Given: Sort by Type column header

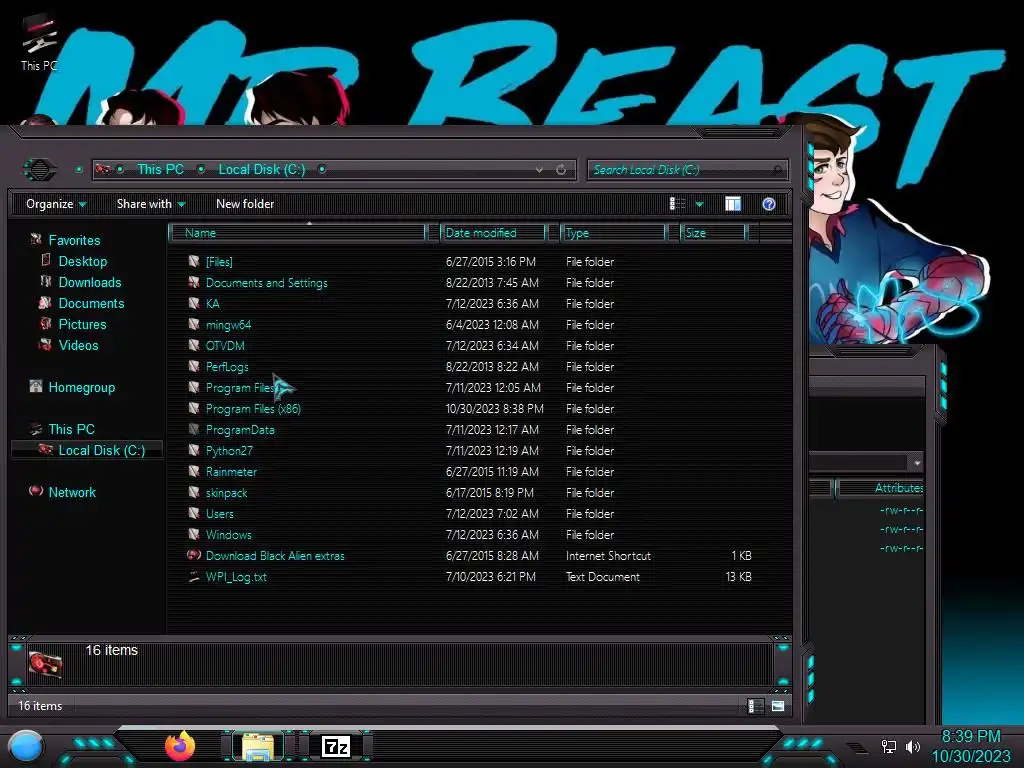Looking at the screenshot, I should click(613, 232).
